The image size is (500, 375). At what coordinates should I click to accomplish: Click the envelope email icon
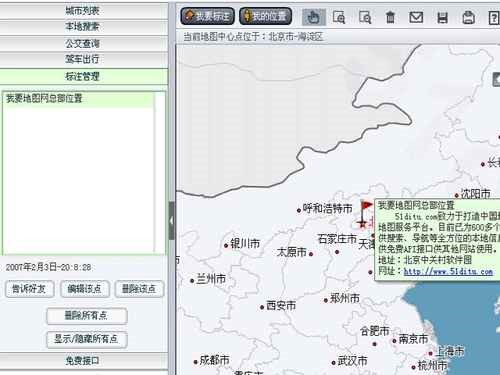[x=416, y=17]
